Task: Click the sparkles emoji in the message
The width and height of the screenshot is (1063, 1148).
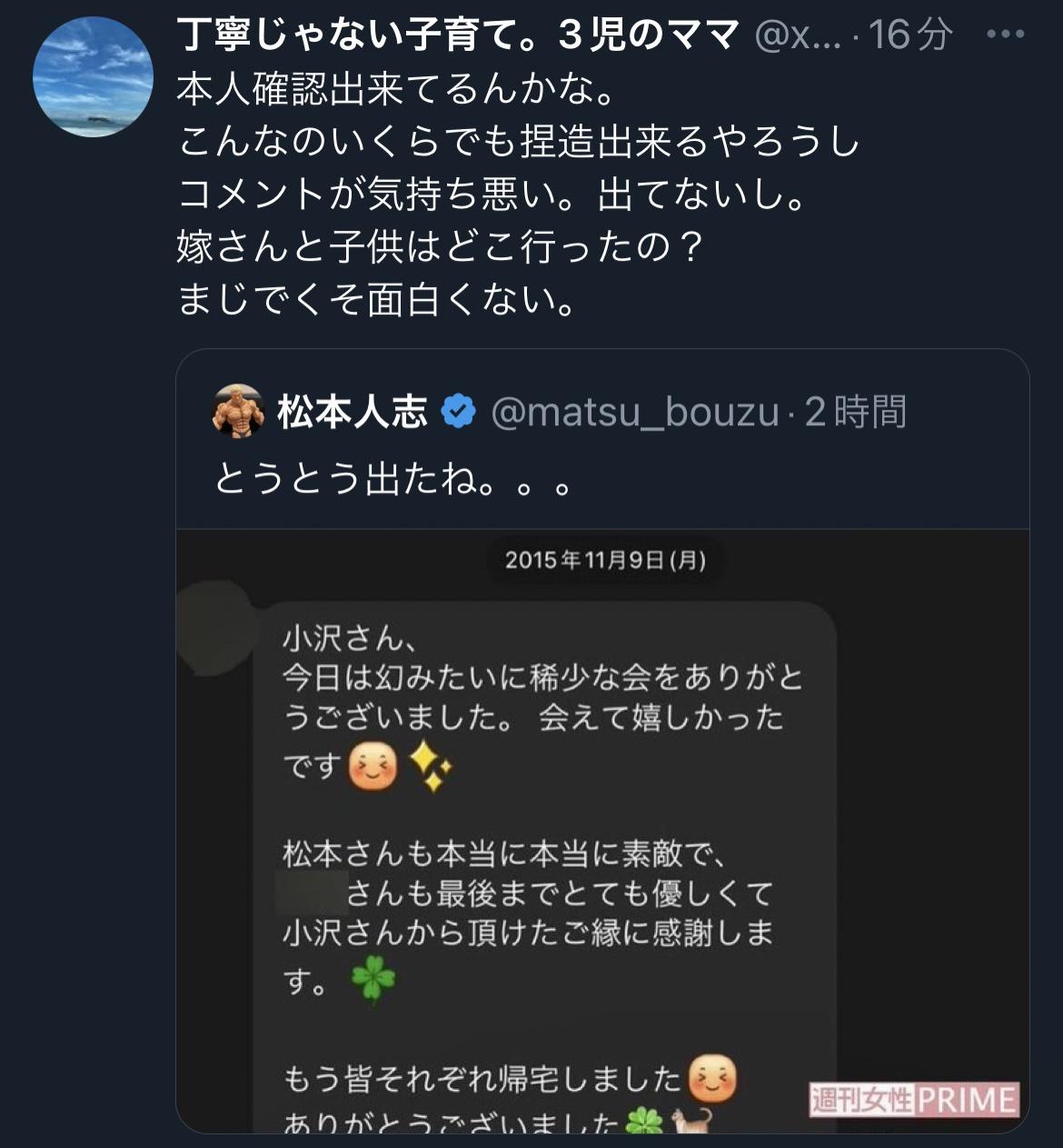Action: [431, 765]
